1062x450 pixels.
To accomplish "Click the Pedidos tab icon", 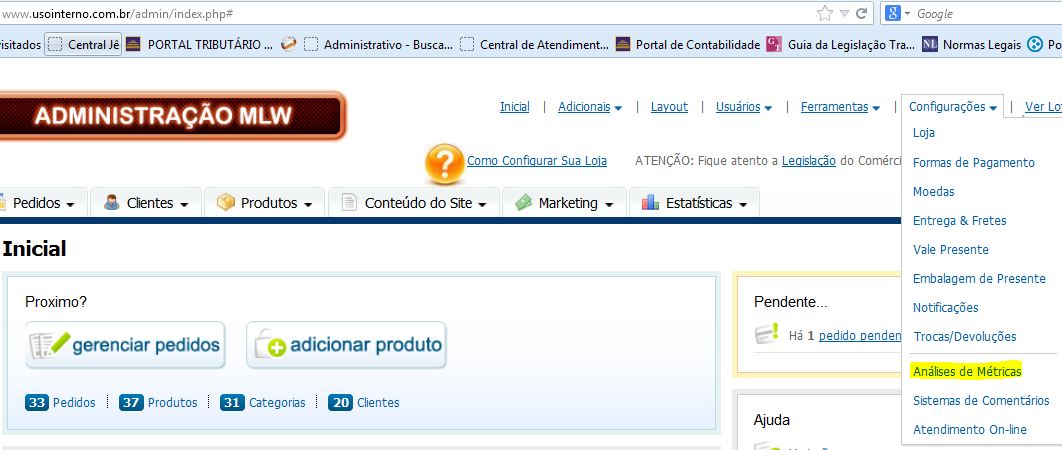I will (x=4, y=203).
